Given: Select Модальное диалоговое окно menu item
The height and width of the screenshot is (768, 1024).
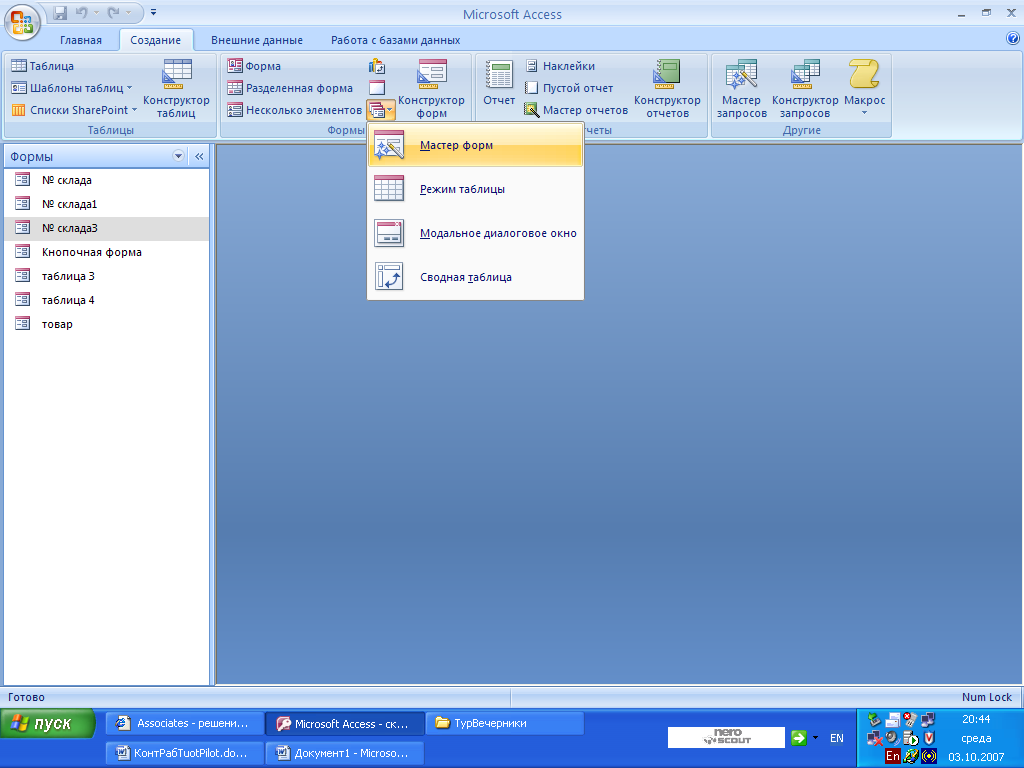Looking at the screenshot, I should (x=475, y=233).
